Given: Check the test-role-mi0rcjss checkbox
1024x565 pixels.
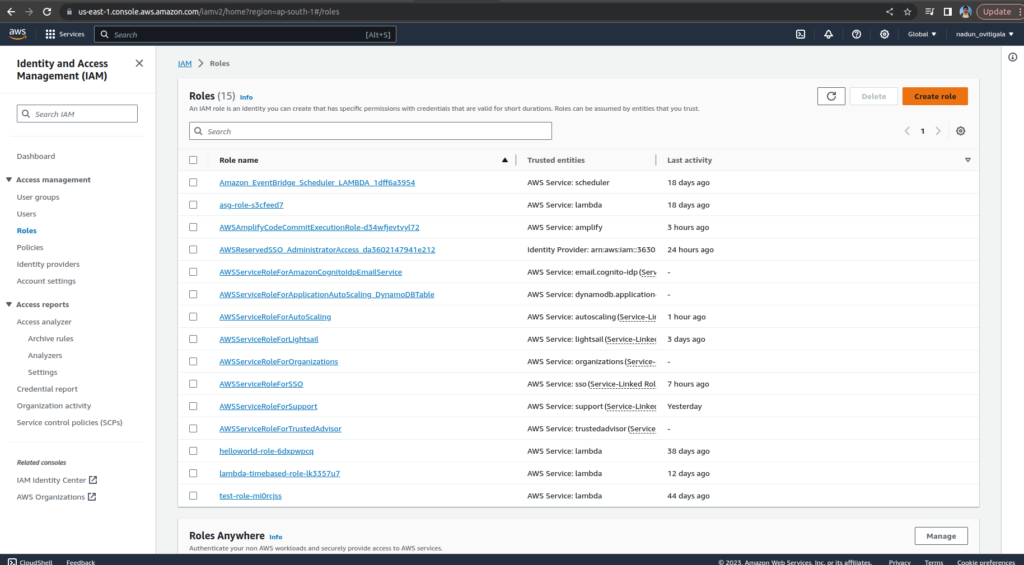Looking at the screenshot, I should pos(193,496).
